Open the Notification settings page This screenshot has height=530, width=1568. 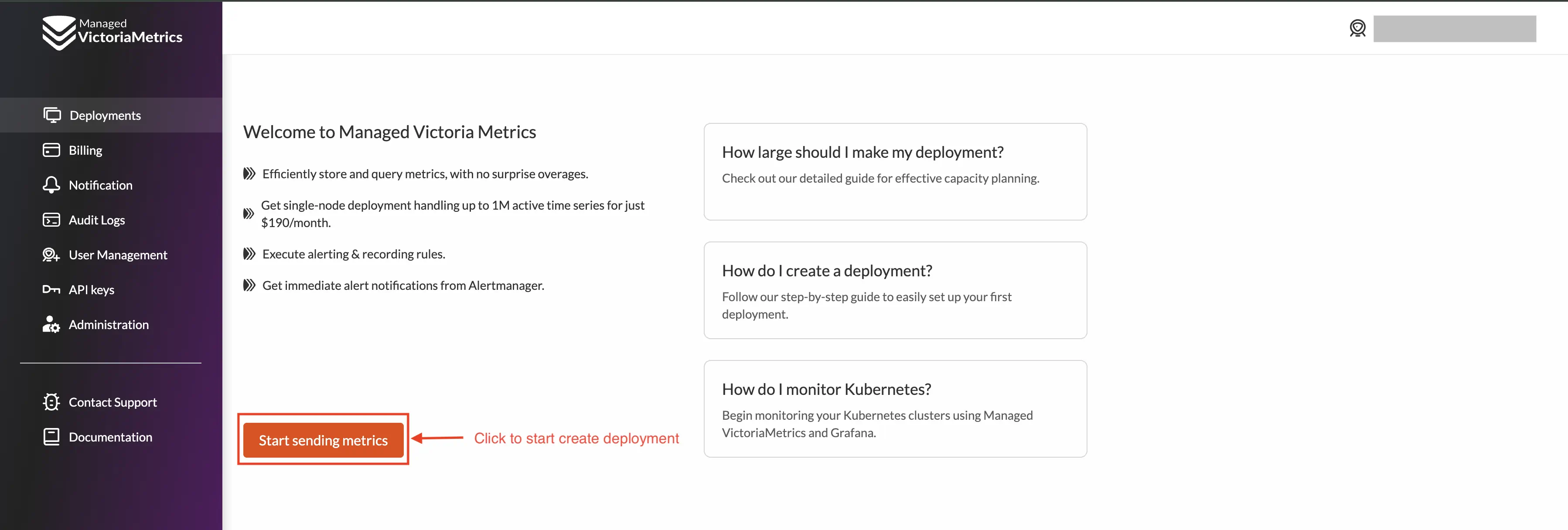[111, 185]
